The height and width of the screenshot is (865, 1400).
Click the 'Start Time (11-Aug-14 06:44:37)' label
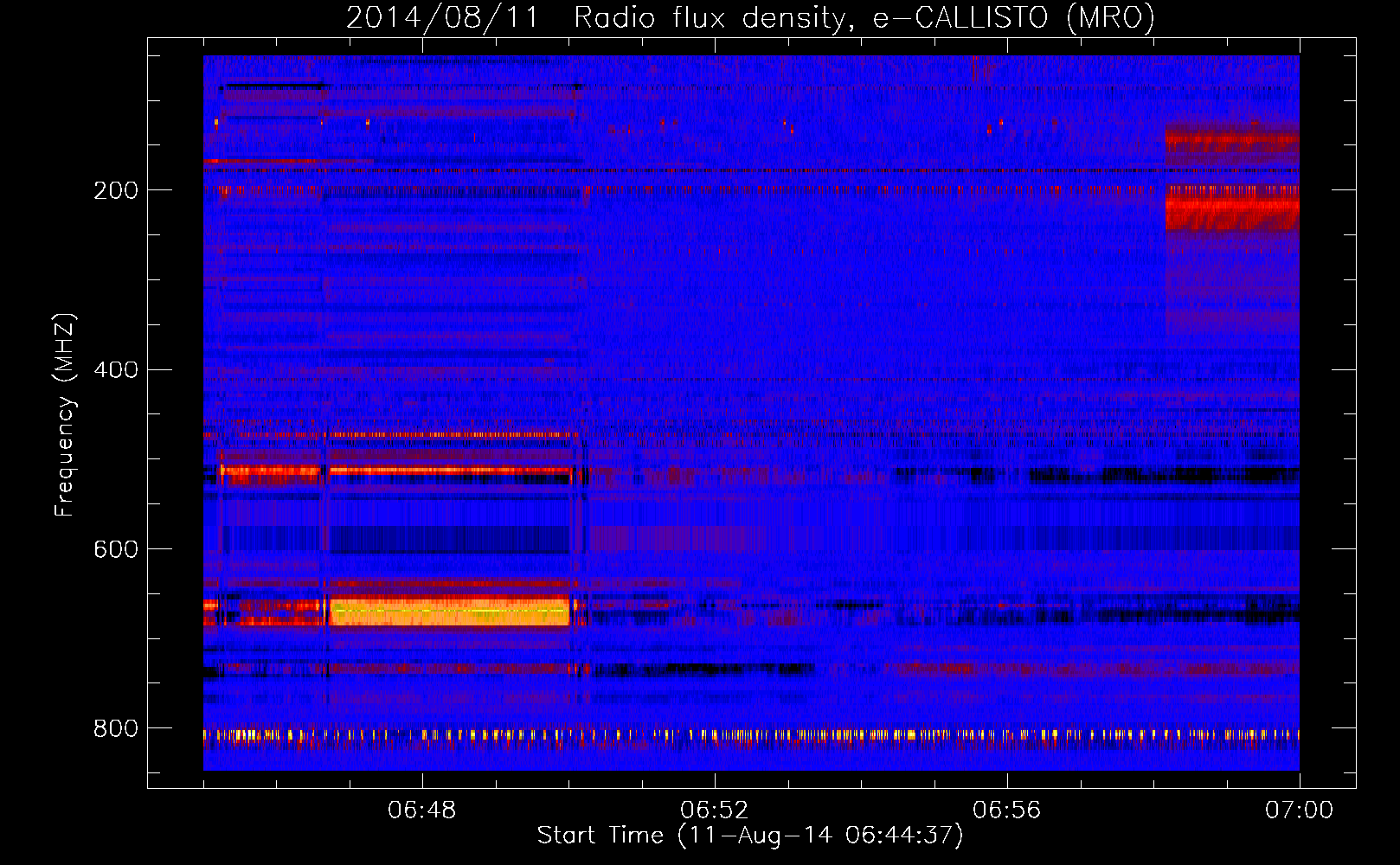coord(750,836)
